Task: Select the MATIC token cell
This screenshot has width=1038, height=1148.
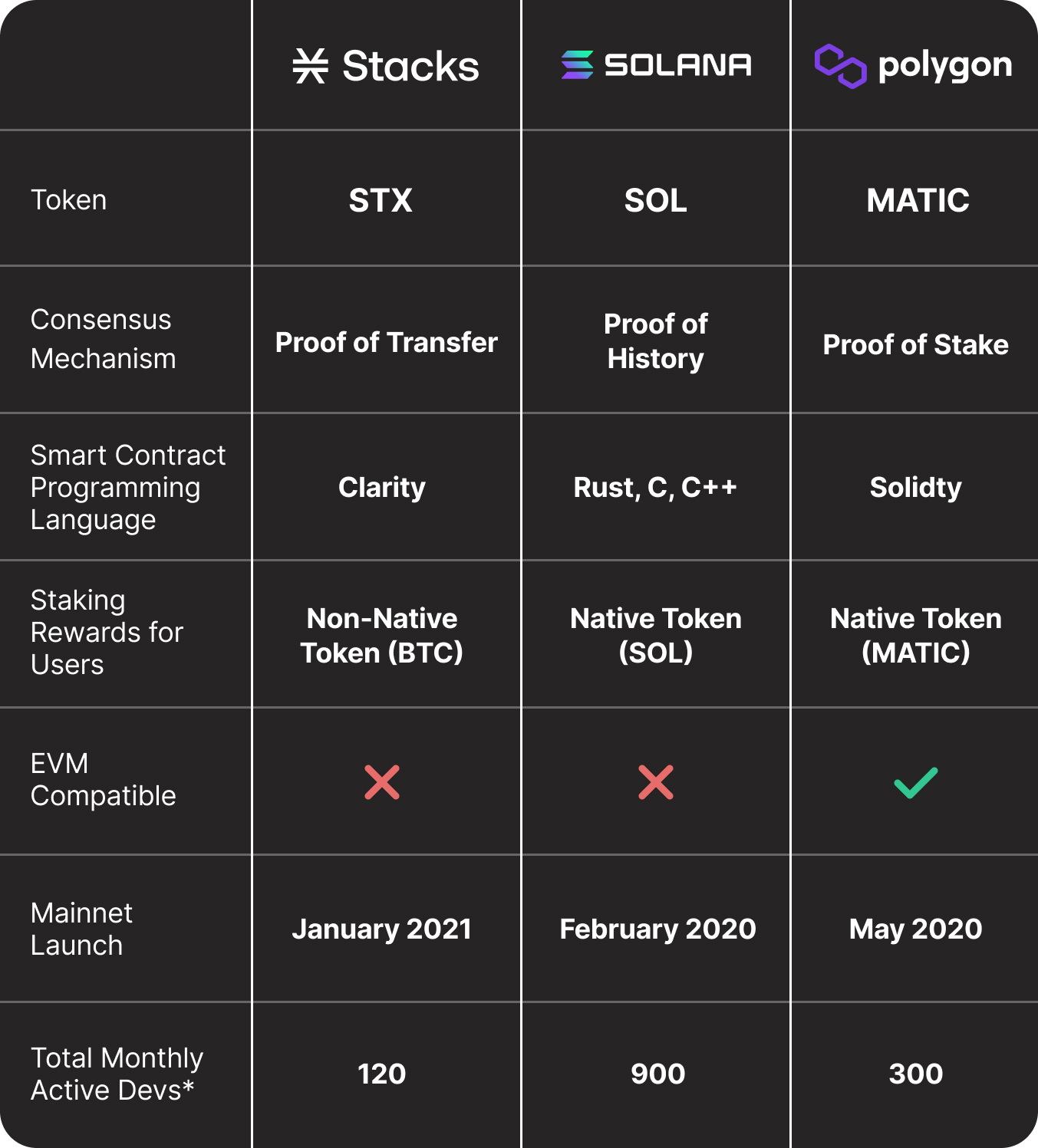Action: point(918,200)
